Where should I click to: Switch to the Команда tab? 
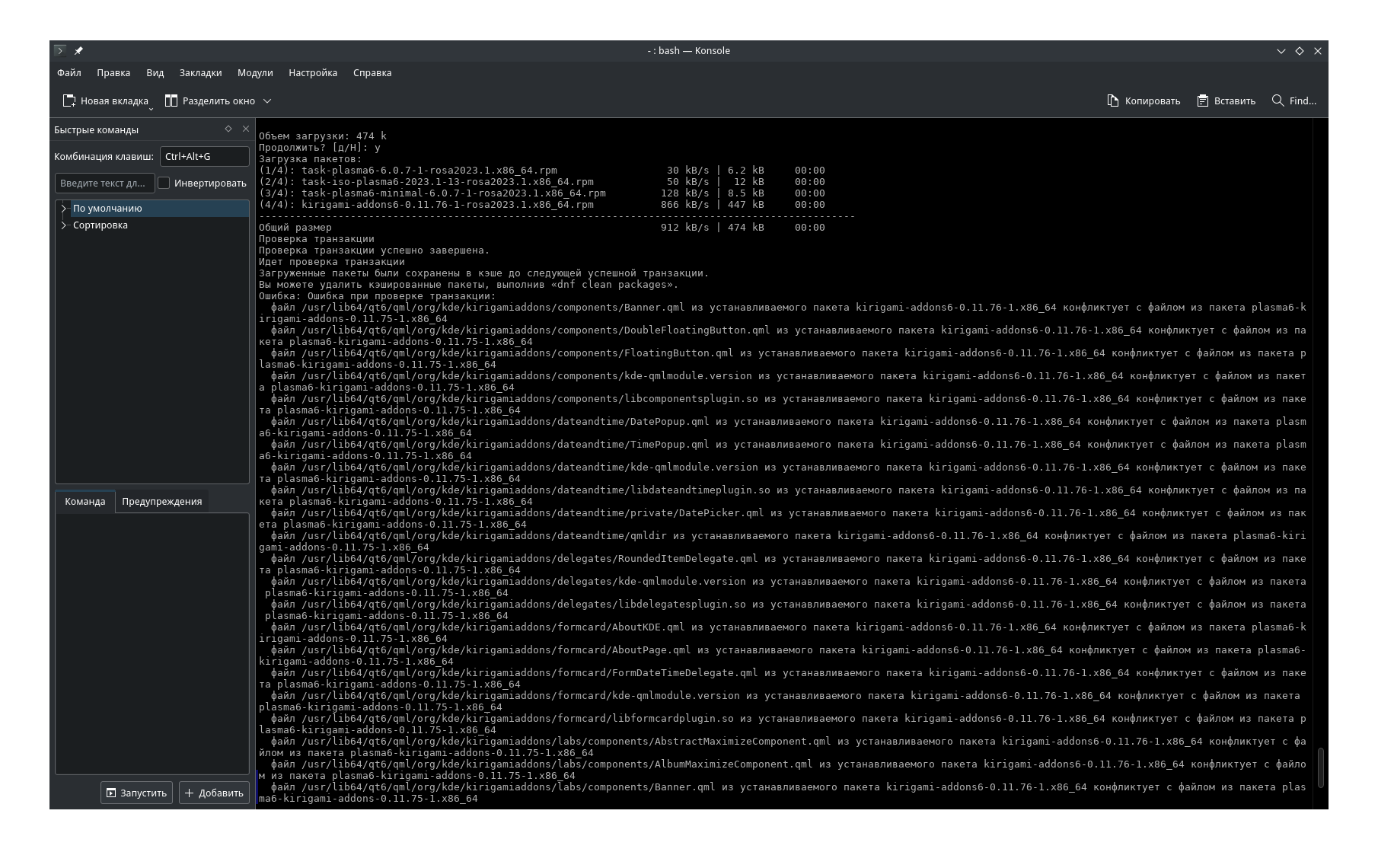pyautogui.click(x=85, y=502)
